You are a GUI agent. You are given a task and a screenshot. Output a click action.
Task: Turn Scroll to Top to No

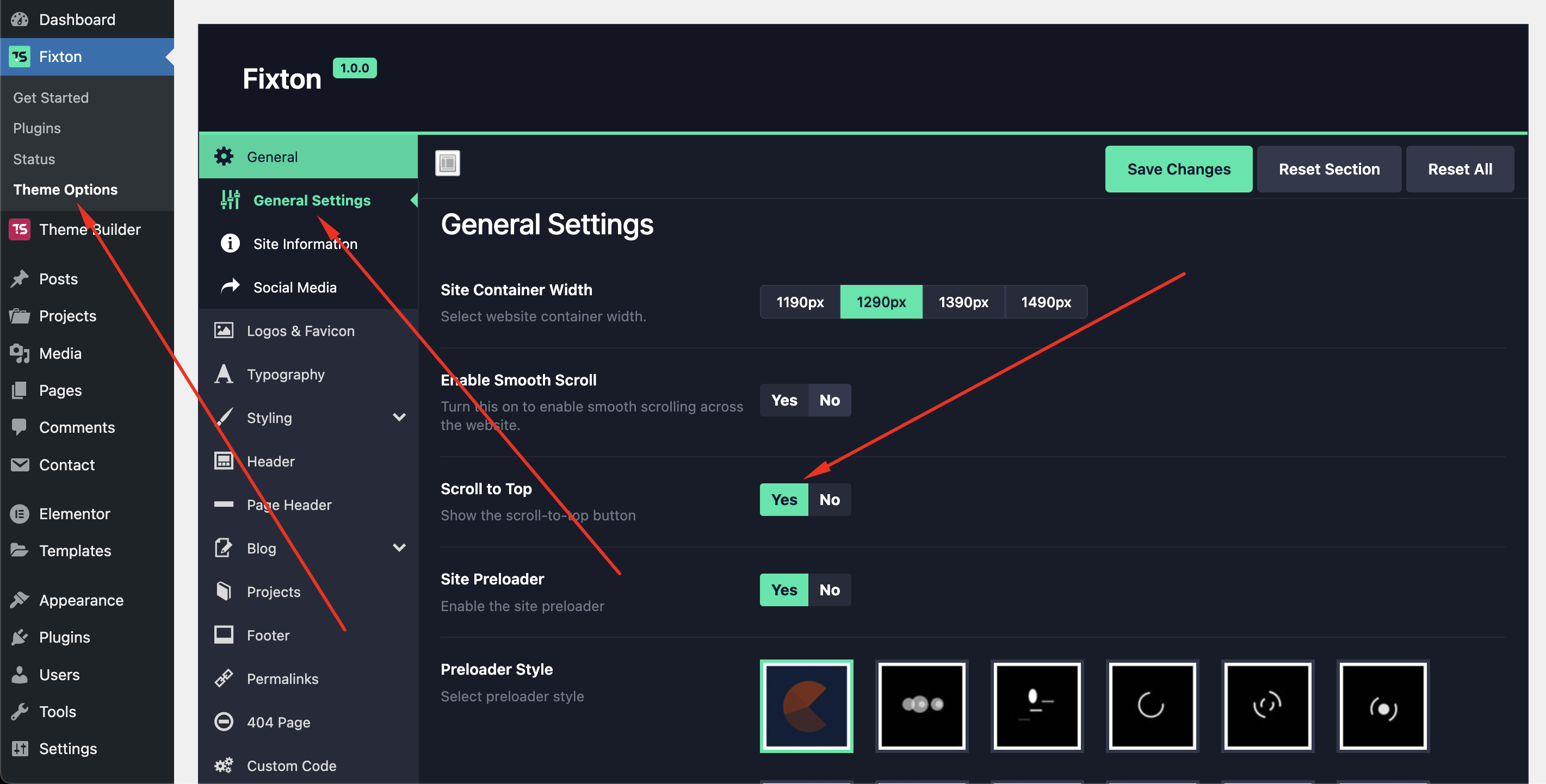pyautogui.click(x=830, y=500)
